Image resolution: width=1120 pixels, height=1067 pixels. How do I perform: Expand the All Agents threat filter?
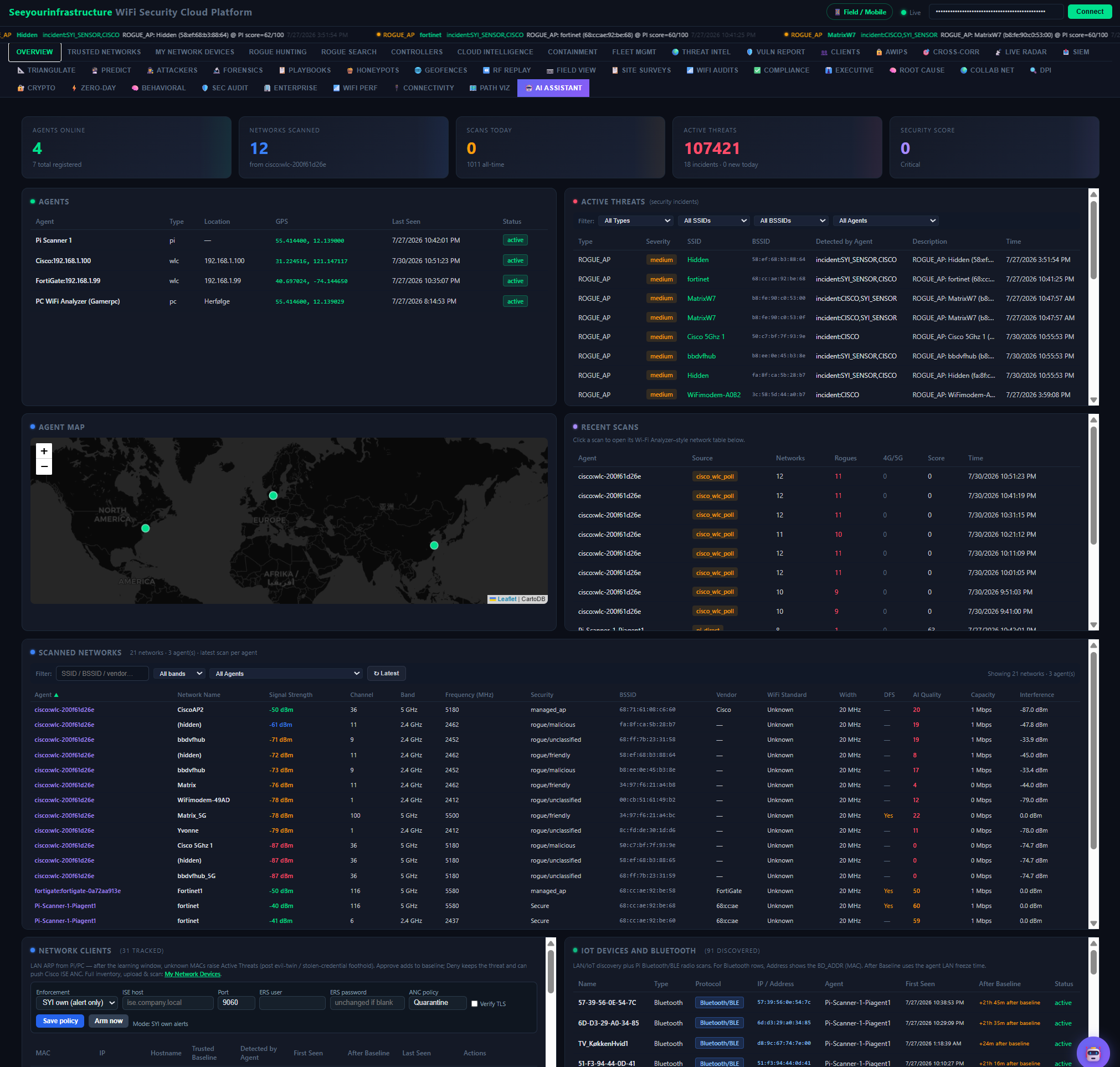pos(886,220)
